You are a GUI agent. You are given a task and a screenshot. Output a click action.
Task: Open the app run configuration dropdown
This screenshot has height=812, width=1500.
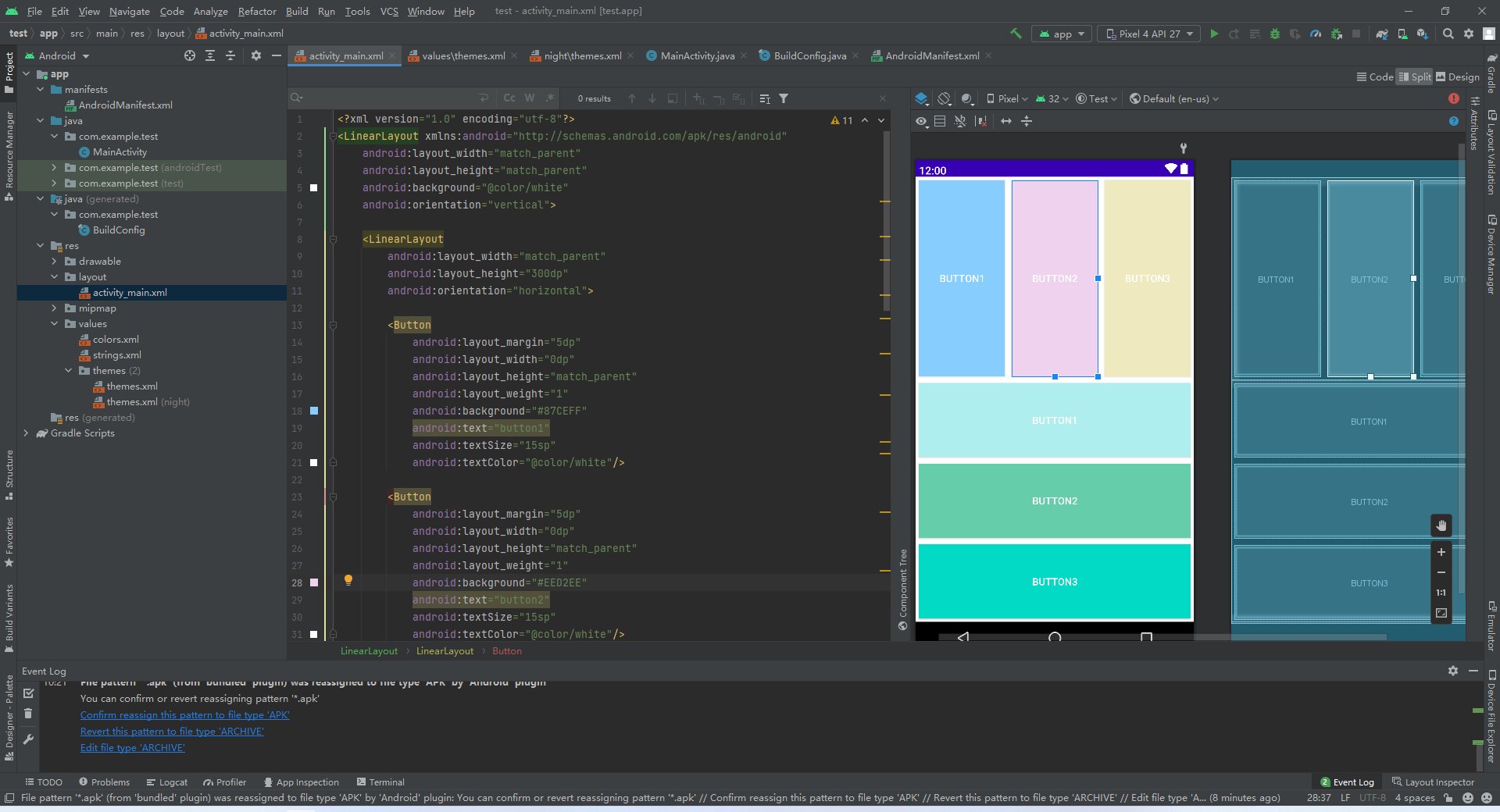point(1062,34)
